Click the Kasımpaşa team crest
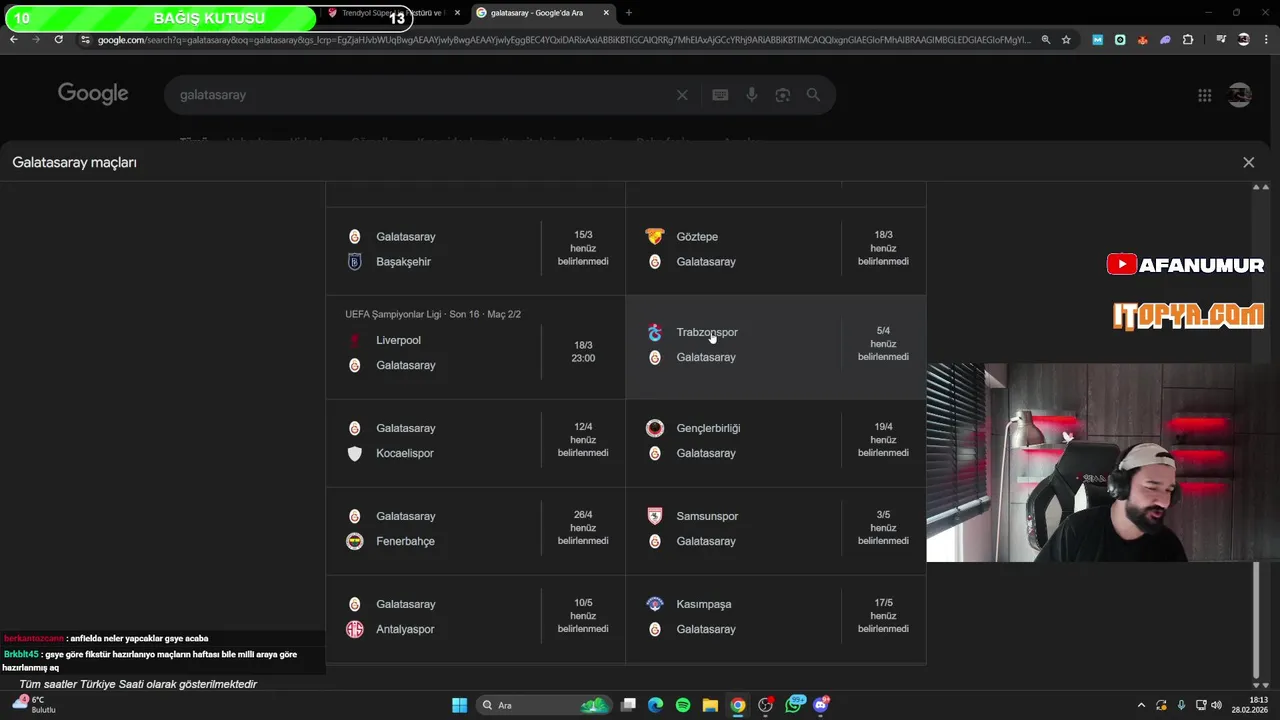This screenshot has height=720, width=1280. (x=655, y=604)
